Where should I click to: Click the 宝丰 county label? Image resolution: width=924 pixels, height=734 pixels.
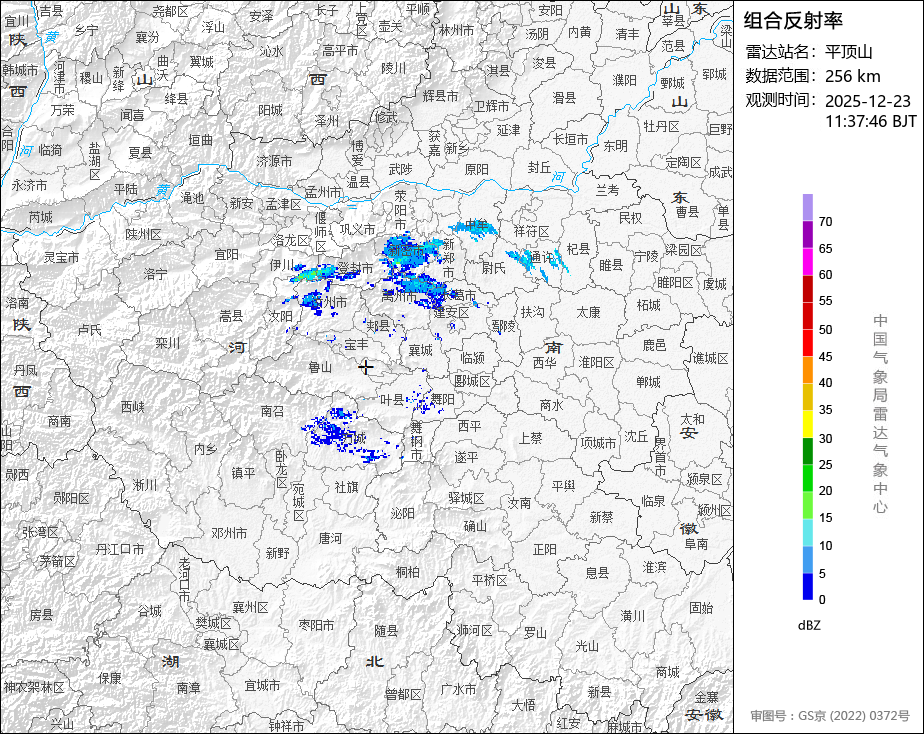(356, 344)
